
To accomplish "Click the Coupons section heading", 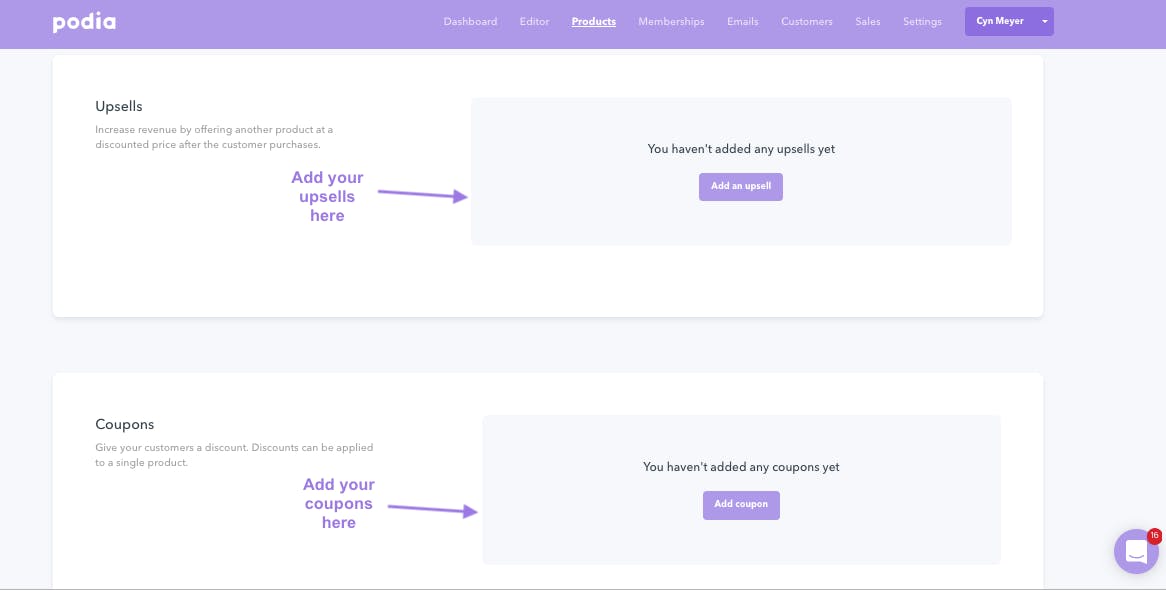I will [x=125, y=424].
